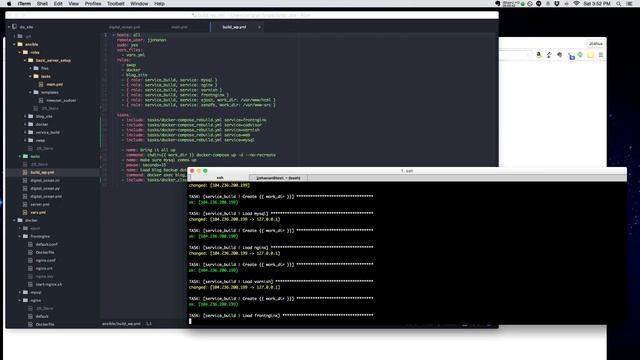Screen dimensions: 640x360
Task: Select the build_wp.yml editor tab
Action: tap(234, 27)
